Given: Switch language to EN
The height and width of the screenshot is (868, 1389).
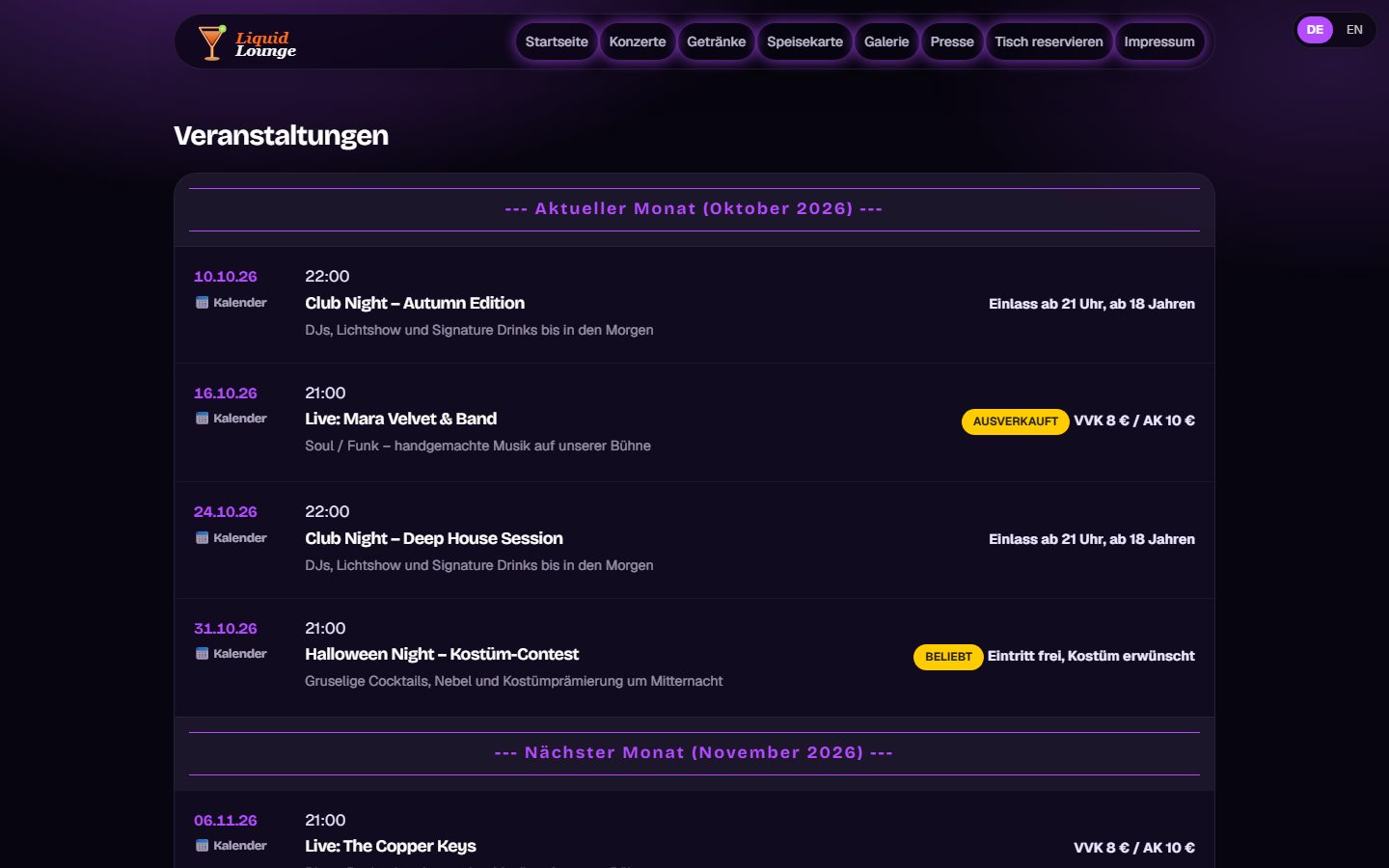Looking at the screenshot, I should pyautogui.click(x=1354, y=30).
